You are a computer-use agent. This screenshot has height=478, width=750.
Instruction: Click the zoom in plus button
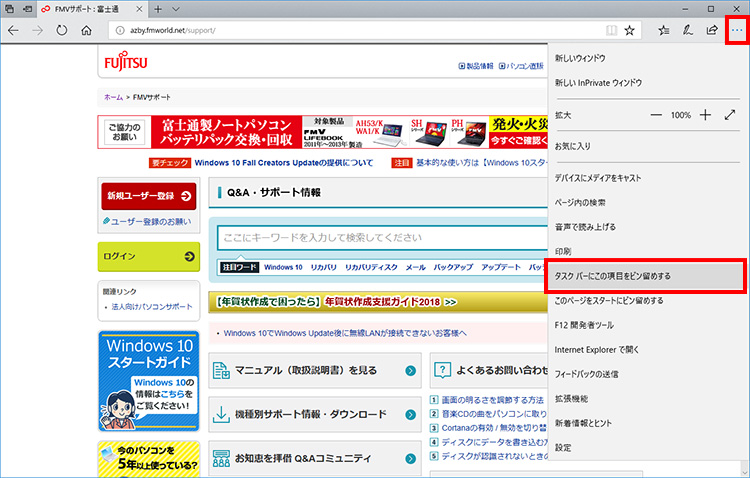click(705, 115)
